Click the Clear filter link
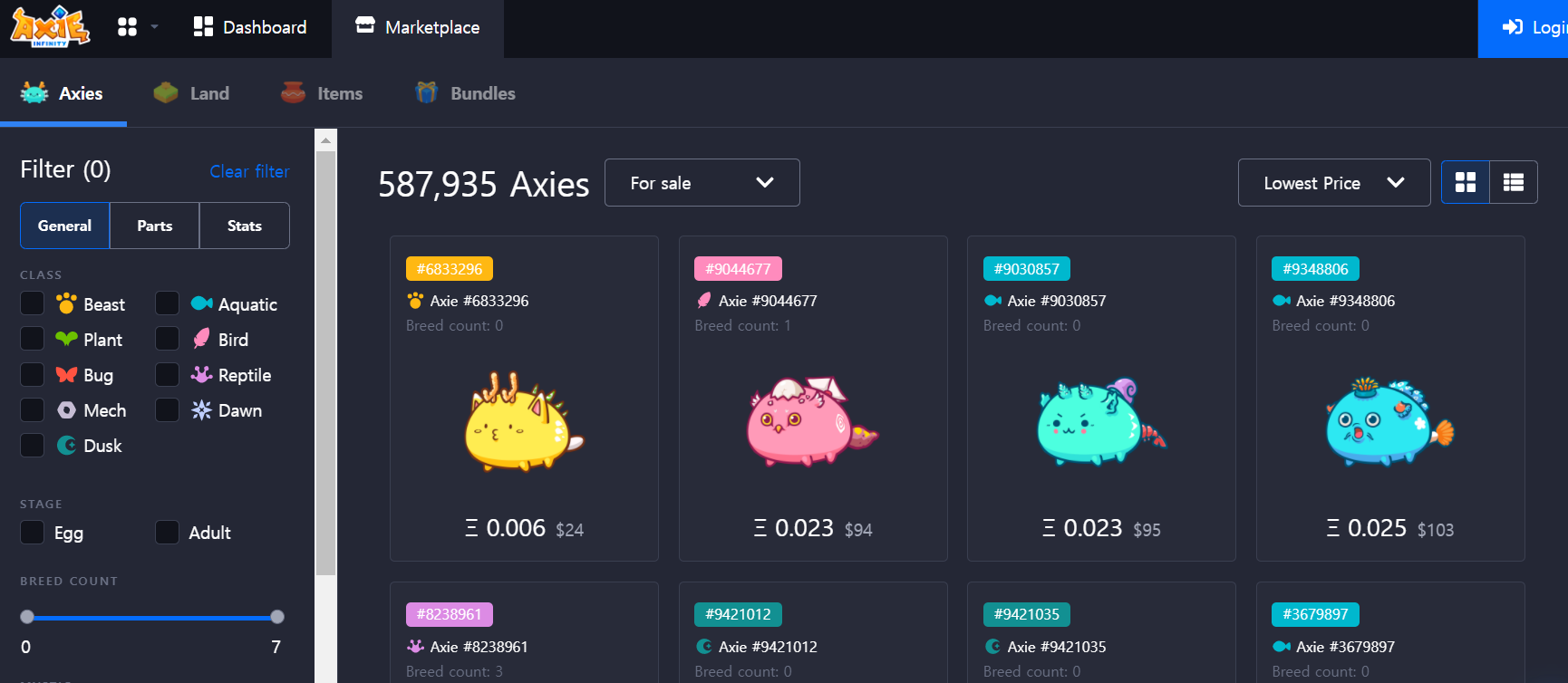The height and width of the screenshot is (683, 1568). 249,171
